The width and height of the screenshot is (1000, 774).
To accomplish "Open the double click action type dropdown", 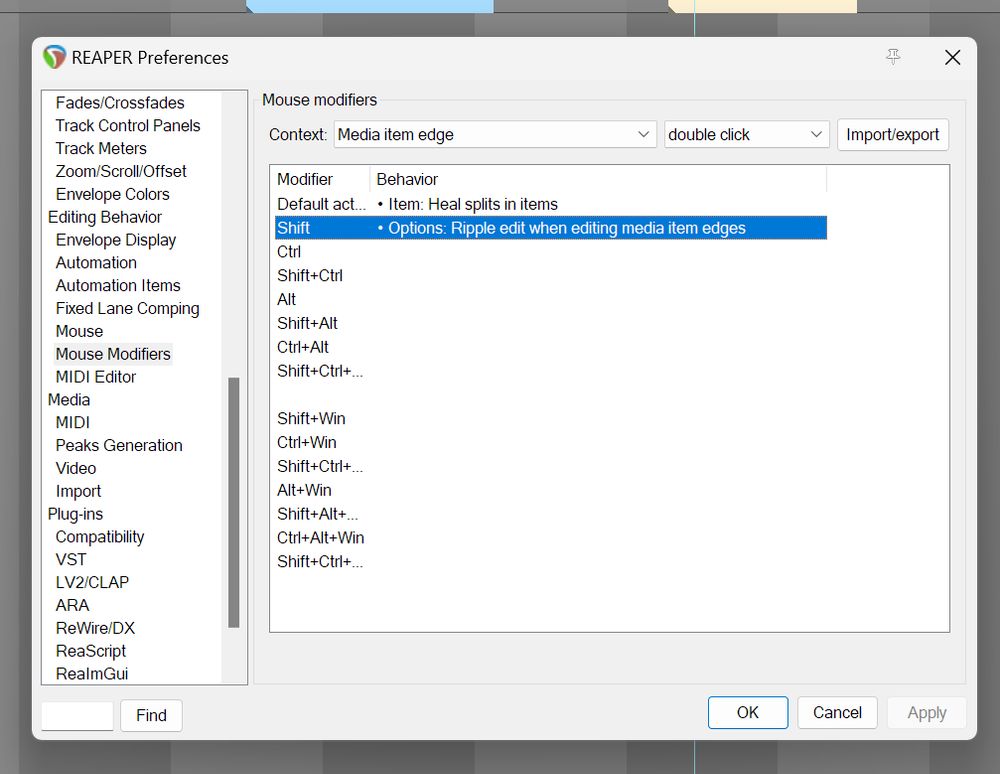I will click(746, 135).
